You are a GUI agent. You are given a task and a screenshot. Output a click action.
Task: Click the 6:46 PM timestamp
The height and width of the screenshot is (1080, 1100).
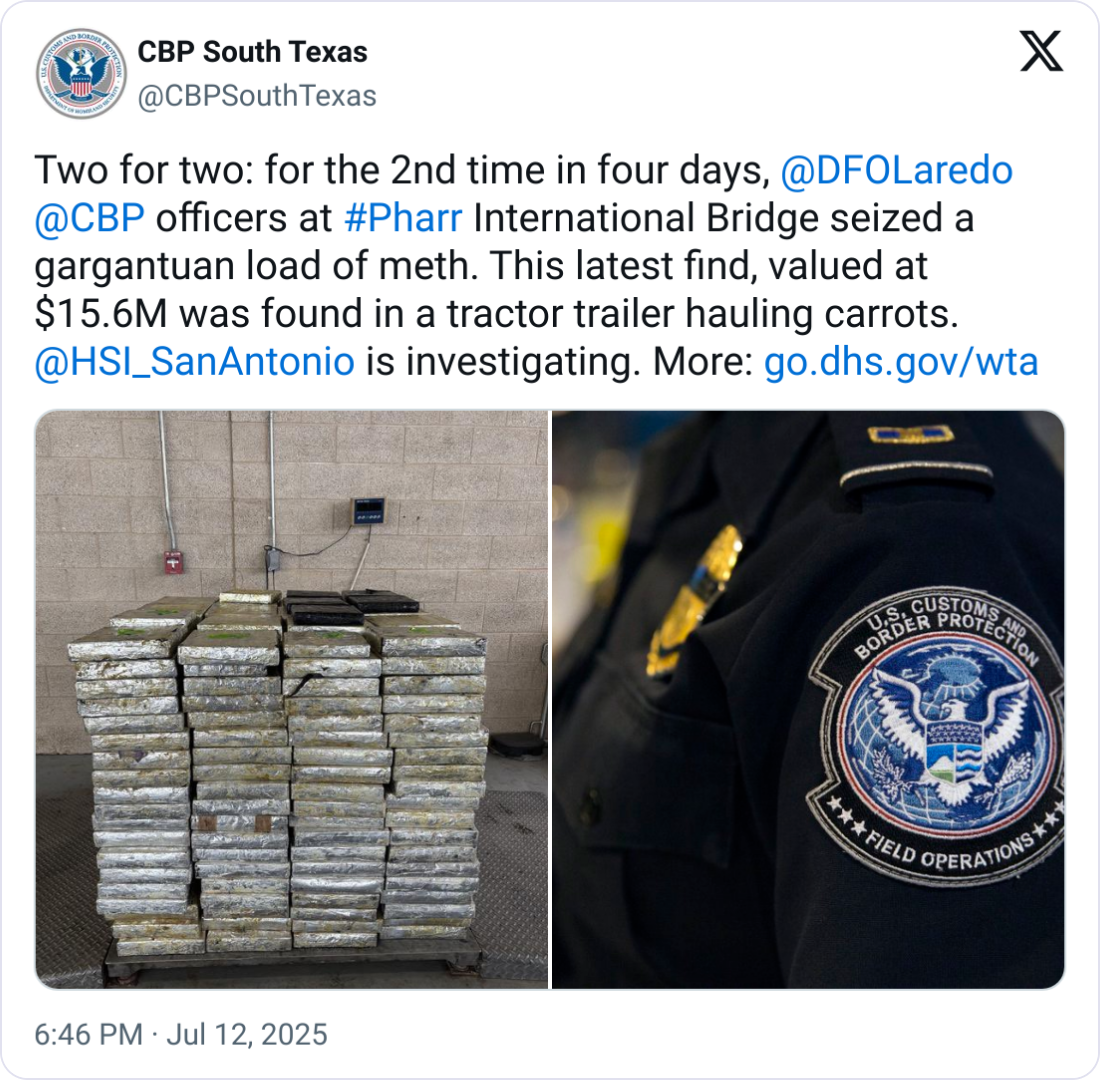[88, 1035]
